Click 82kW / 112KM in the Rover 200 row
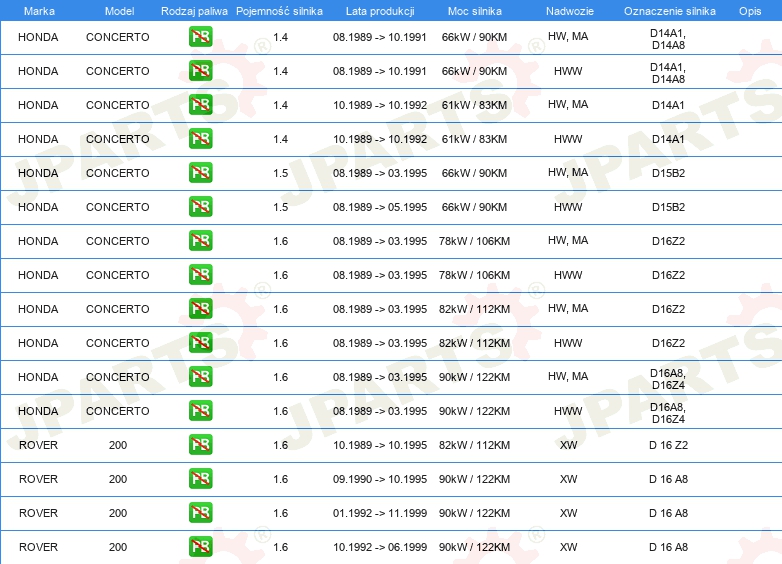The image size is (782, 564). [x=474, y=445]
